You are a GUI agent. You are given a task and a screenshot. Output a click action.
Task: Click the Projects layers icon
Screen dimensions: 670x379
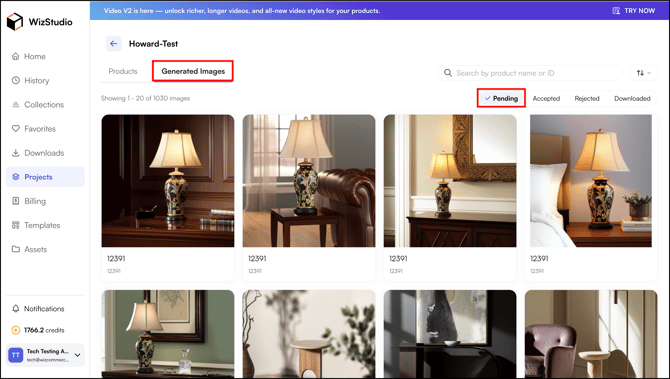point(16,177)
